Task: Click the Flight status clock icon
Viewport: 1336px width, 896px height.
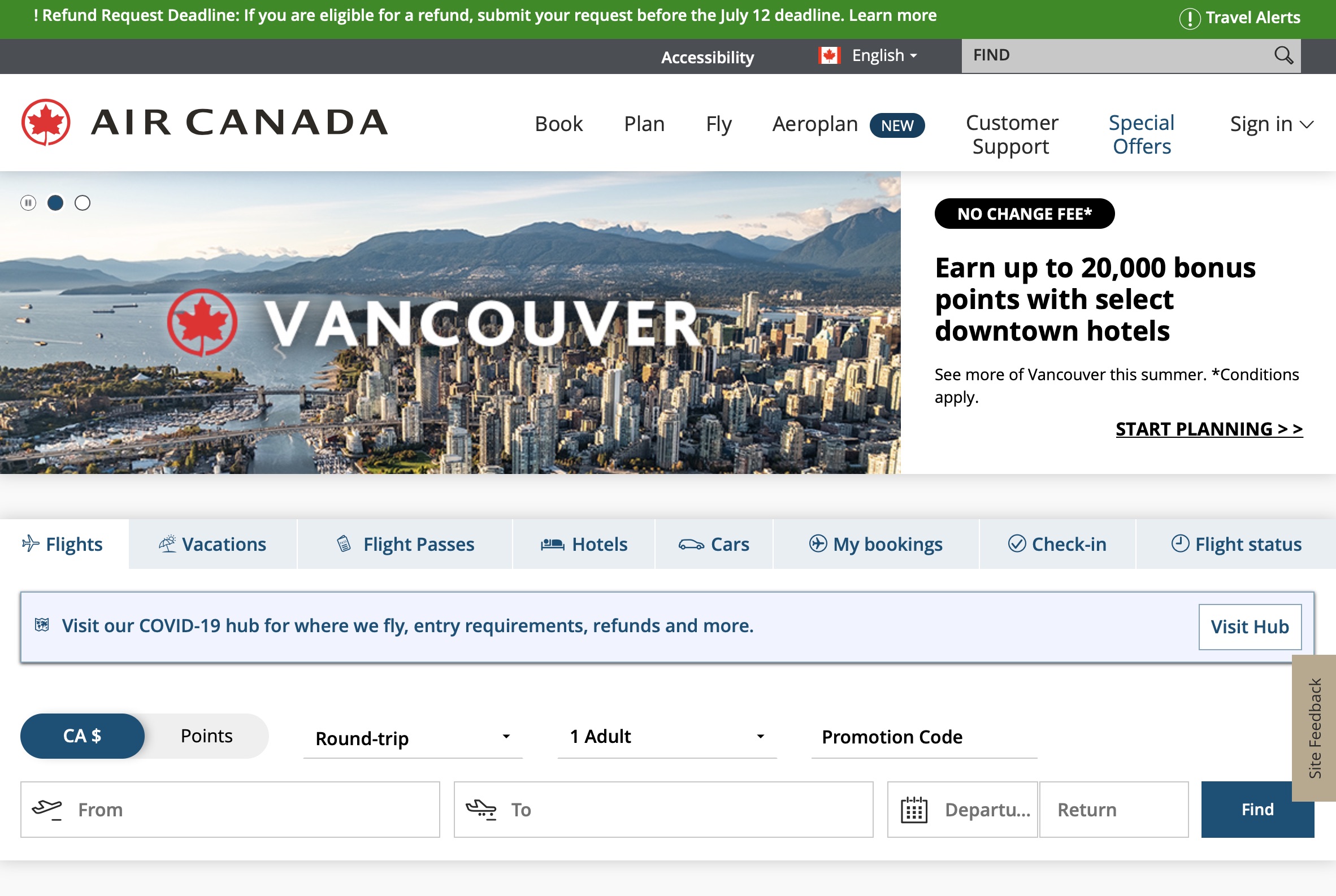Action: tap(1178, 544)
